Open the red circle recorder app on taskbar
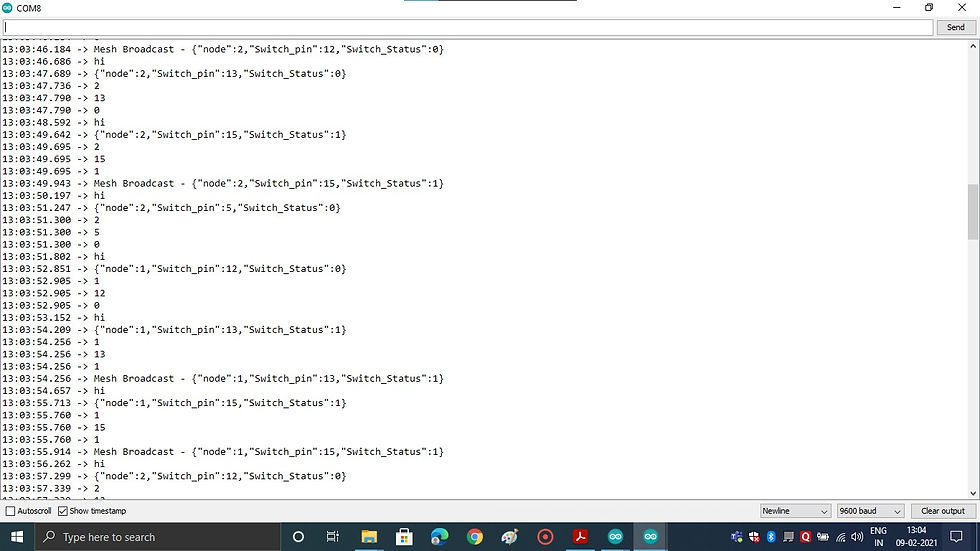The image size is (980, 551). [545, 537]
